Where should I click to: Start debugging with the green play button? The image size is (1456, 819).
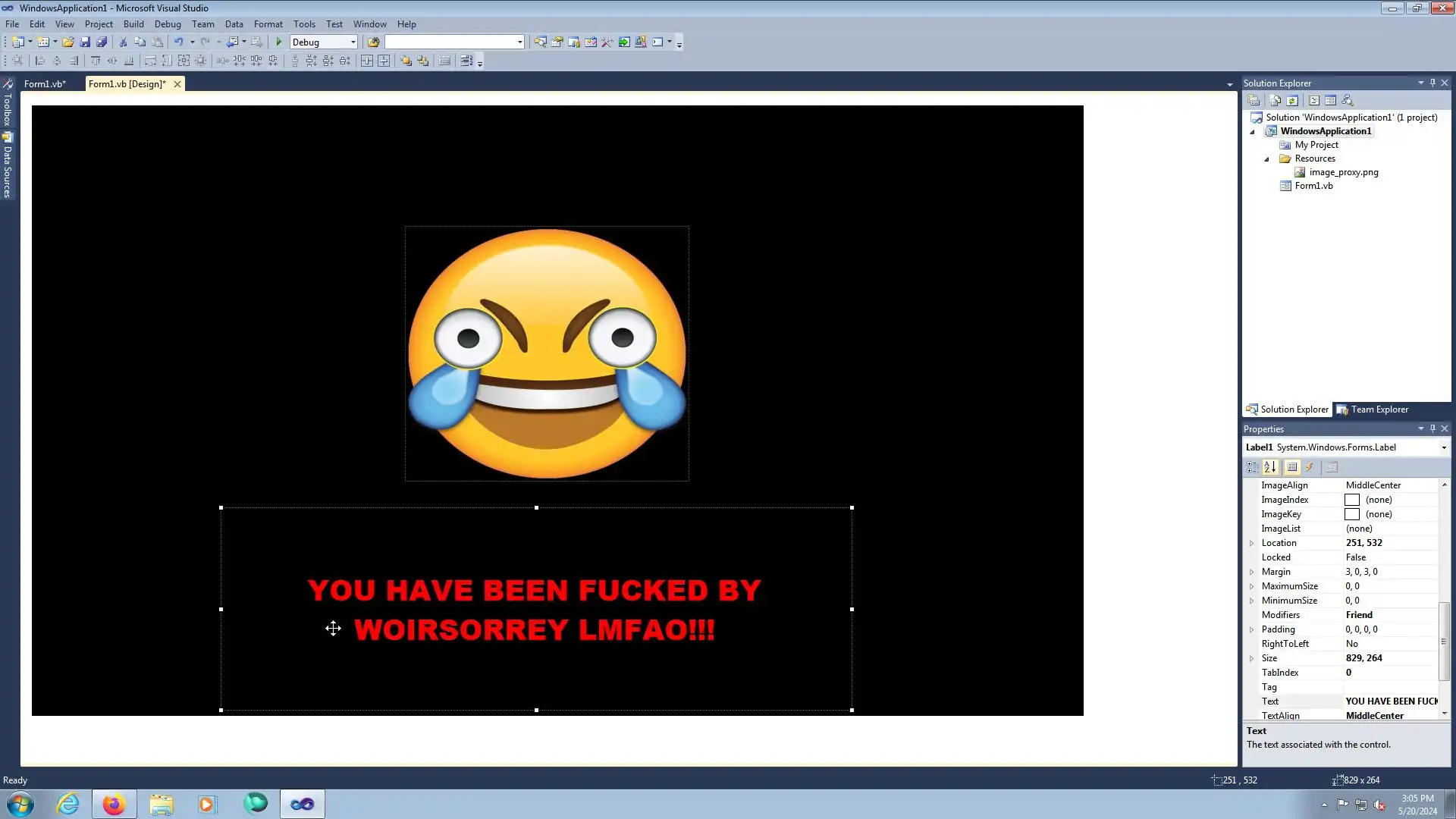click(279, 42)
